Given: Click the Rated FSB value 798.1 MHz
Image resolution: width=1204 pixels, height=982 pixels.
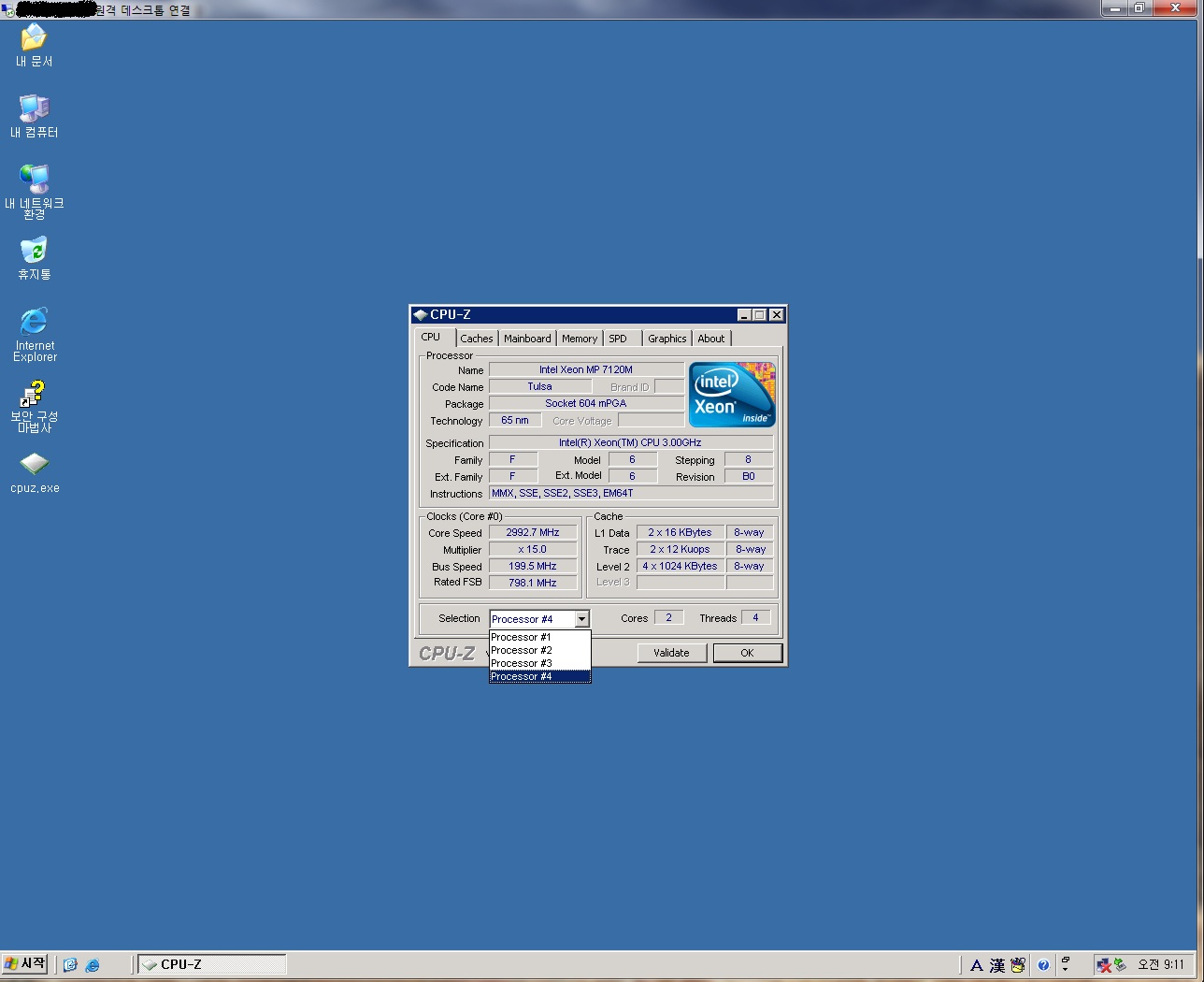Looking at the screenshot, I should click(533, 583).
